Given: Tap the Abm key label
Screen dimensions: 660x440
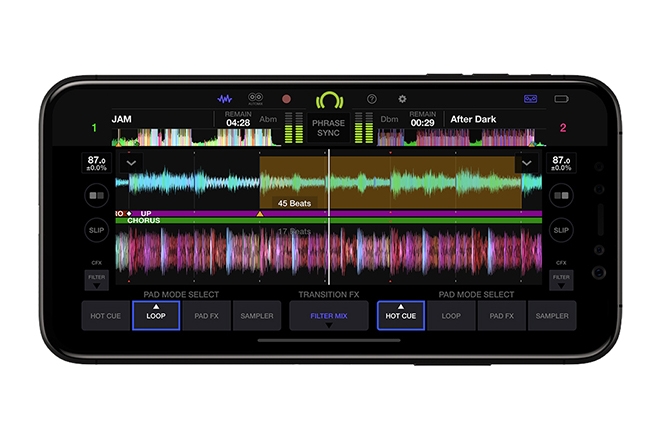Looking at the screenshot, I should pyautogui.click(x=268, y=119).
